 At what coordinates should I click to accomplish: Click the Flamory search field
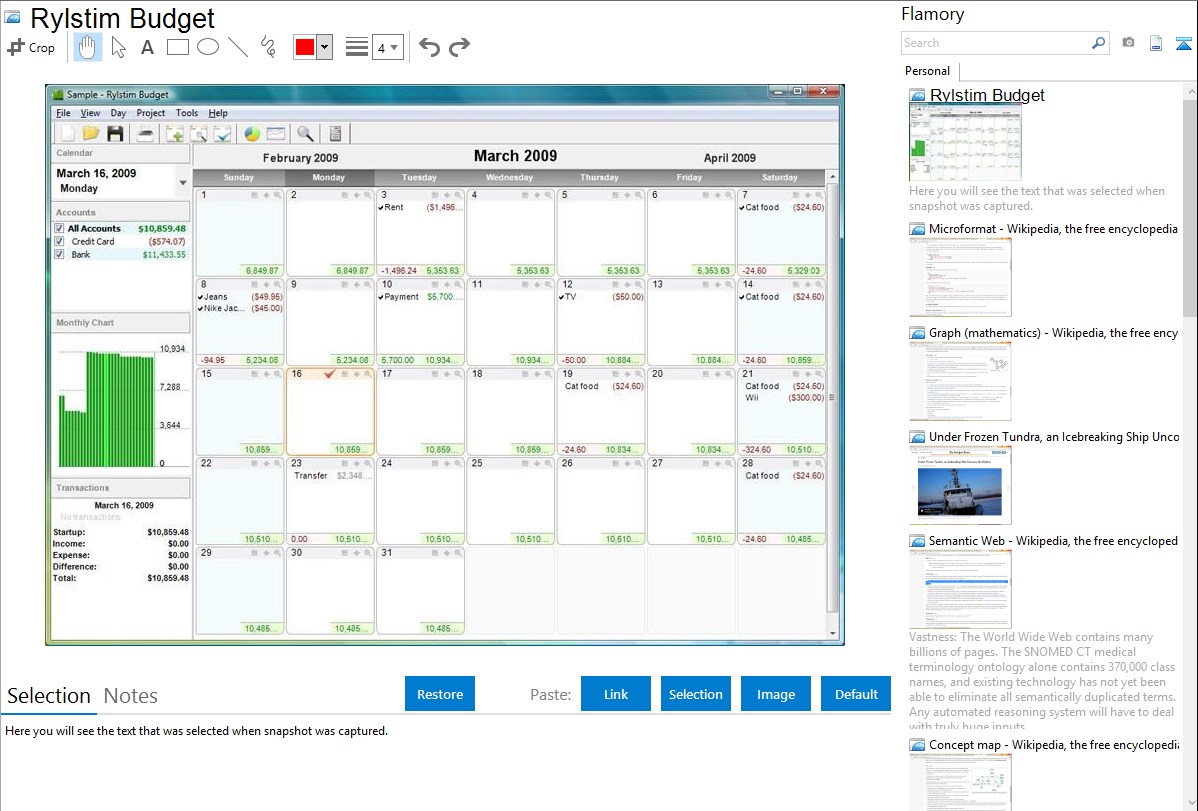(996, 43)
